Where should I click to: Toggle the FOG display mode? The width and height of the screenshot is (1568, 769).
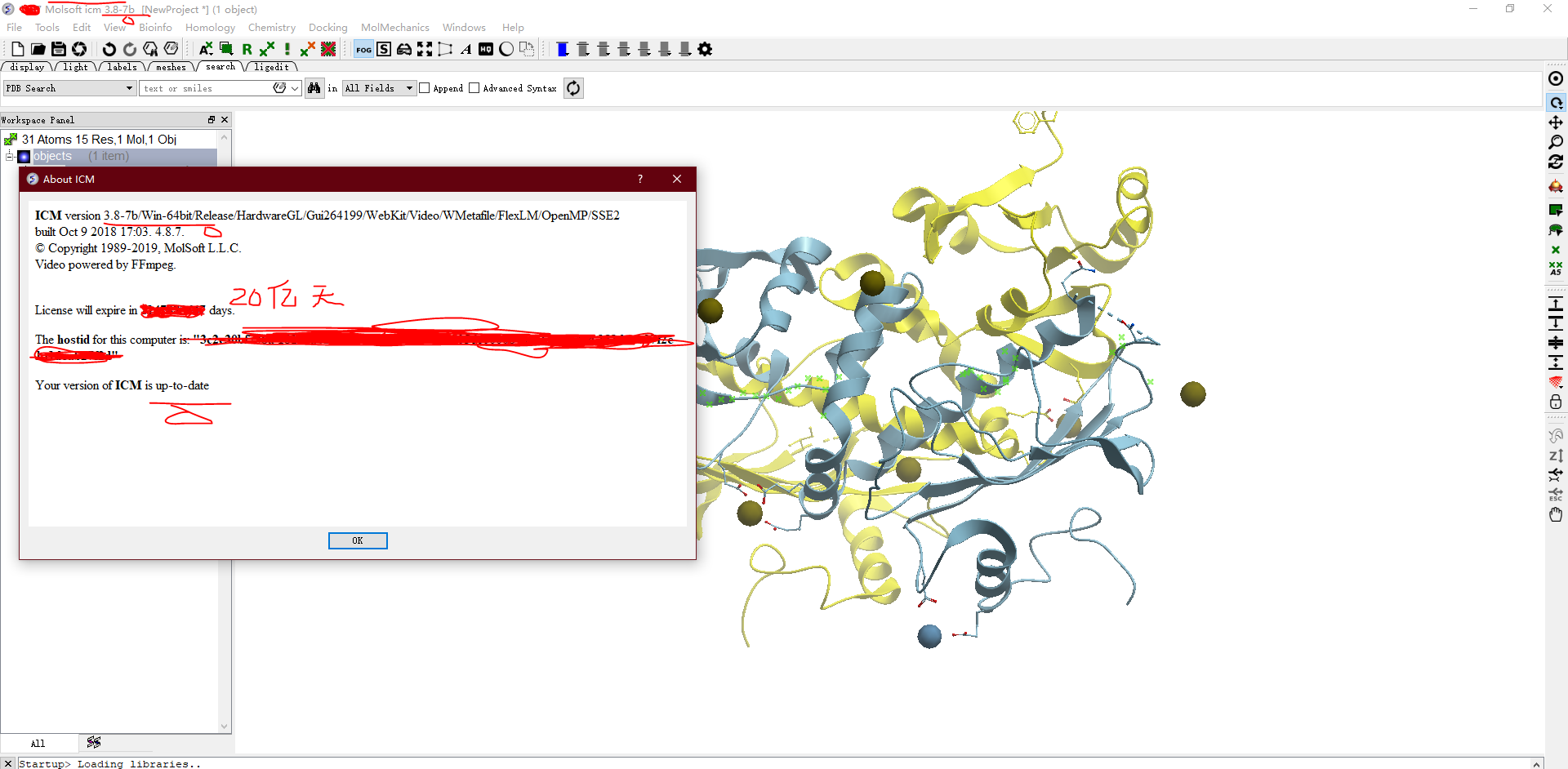coord(363,49)
